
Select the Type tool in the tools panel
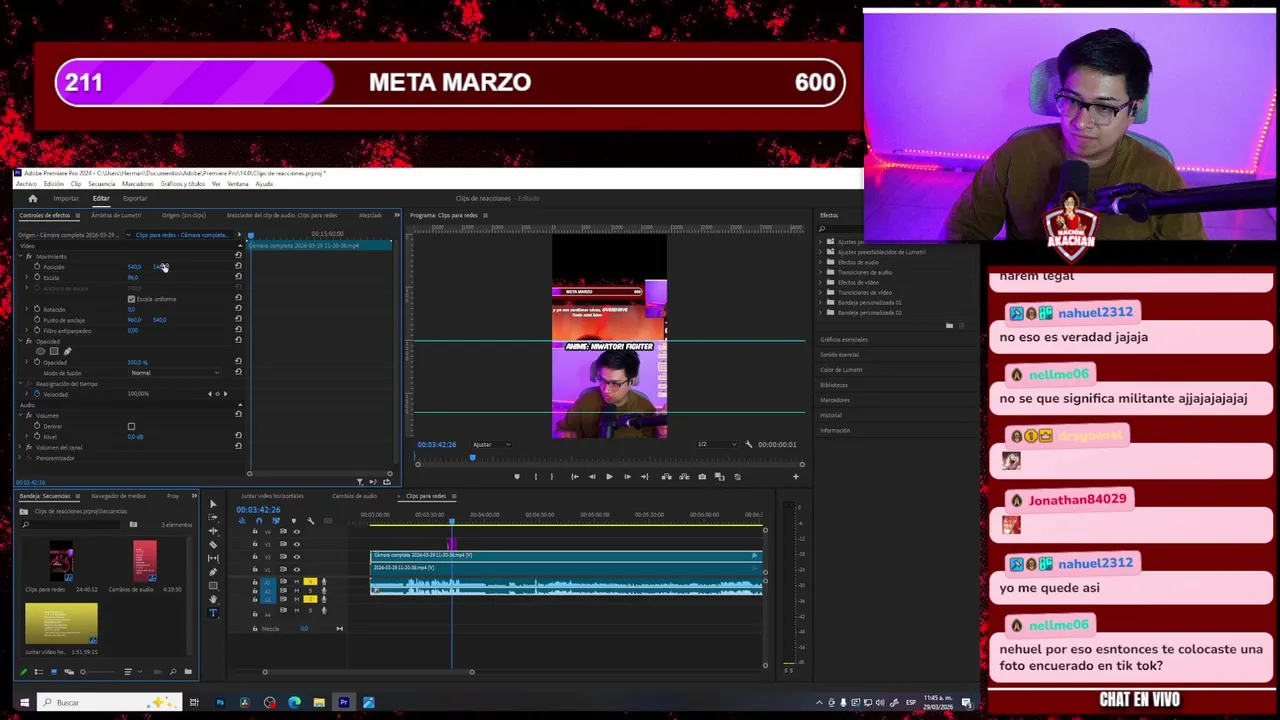pos(213,613)
